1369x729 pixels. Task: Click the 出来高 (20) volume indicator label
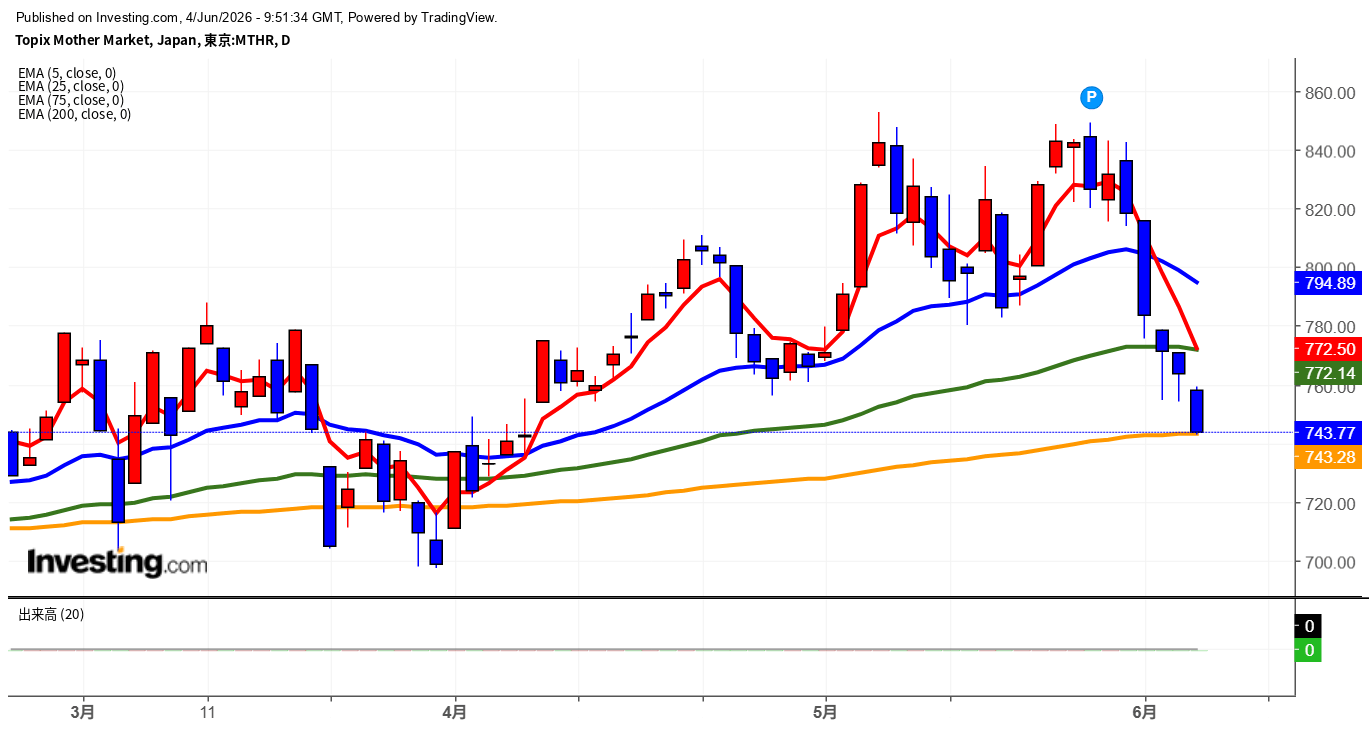pos(51,614)
